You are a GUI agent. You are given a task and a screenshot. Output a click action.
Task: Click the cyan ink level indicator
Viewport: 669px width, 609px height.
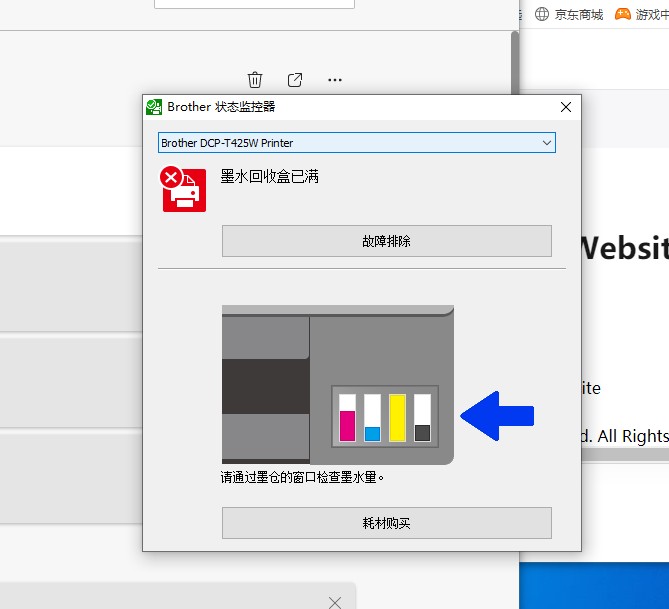tap(372, 418)
